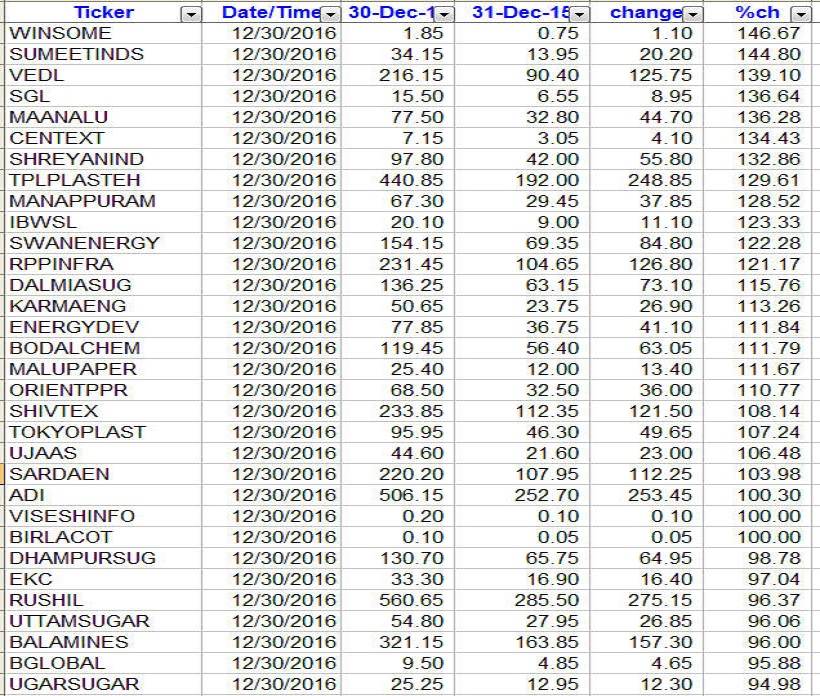The image size is (820, 696).
Task: Click the 4.85 value in BGLOBAL row
Action: pos(558,663)
